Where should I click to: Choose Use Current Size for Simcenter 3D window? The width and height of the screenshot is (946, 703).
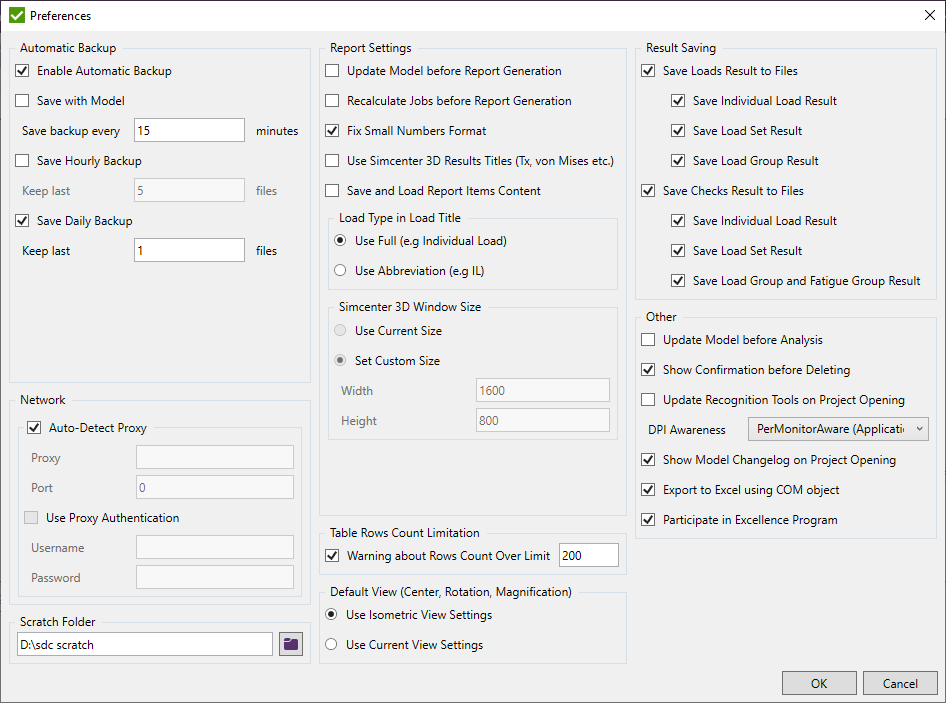[x=339, y=330]
